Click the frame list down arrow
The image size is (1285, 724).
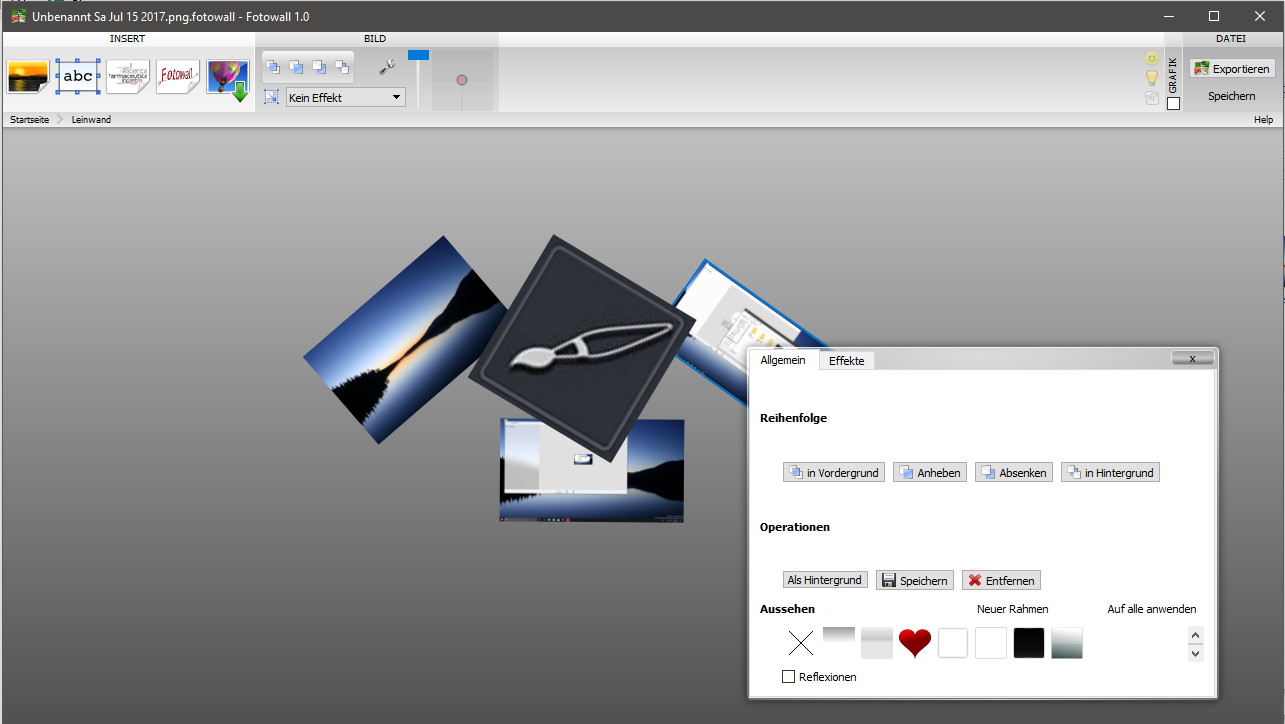[1196, 653]
